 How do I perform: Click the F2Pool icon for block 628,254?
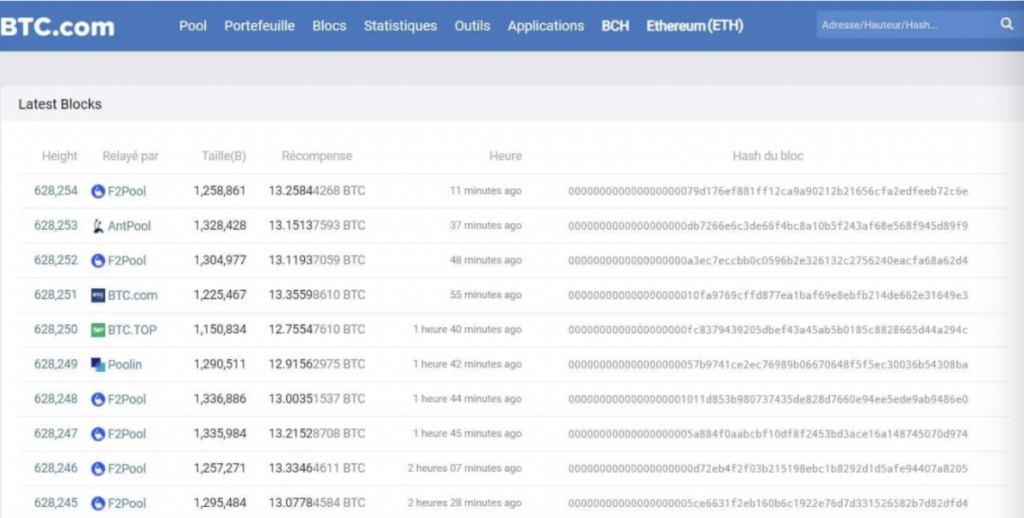point(98,191)
